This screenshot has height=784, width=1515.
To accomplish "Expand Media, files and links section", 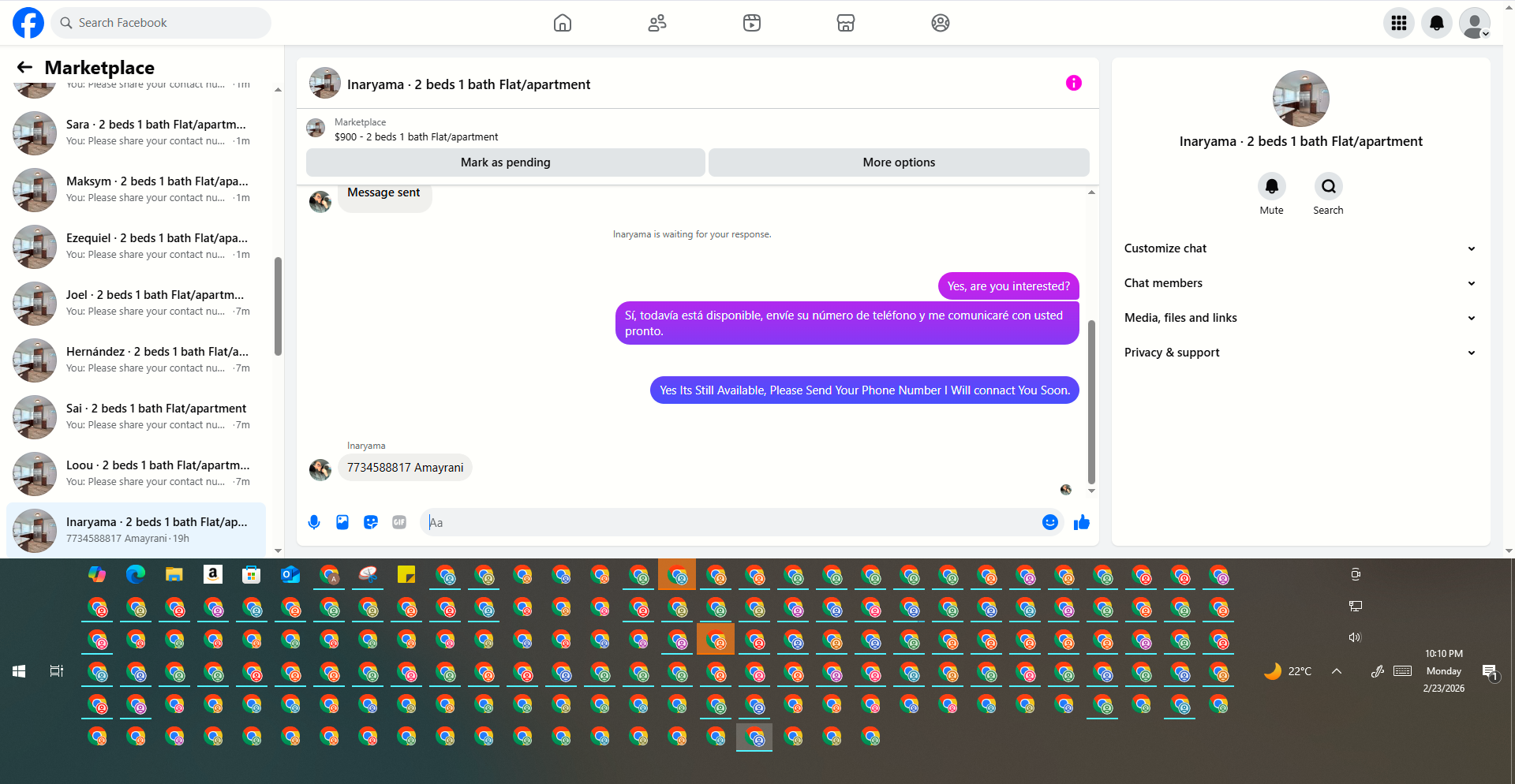I will tap(1300, 318).
